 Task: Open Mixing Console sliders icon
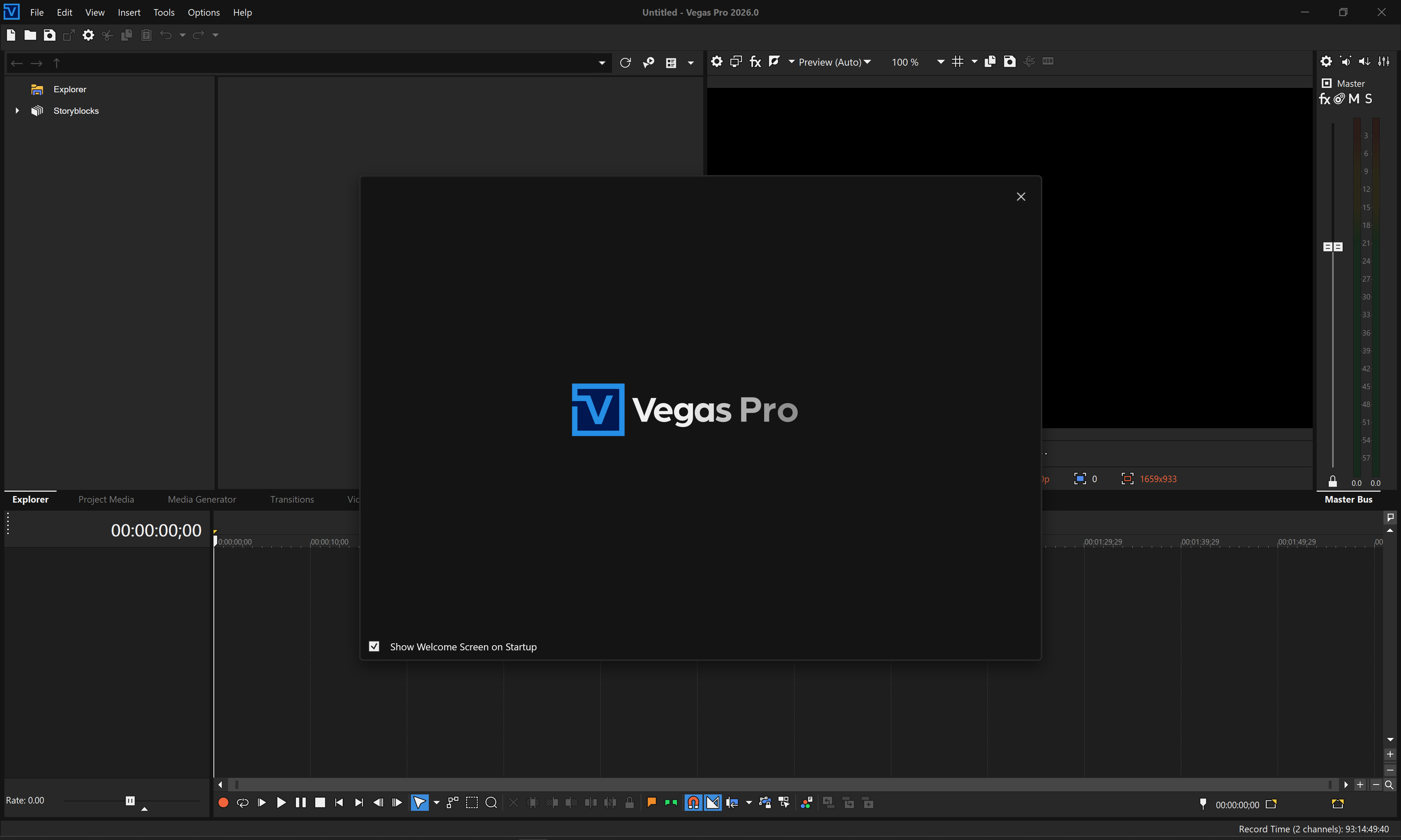[x=1384, y=61]
